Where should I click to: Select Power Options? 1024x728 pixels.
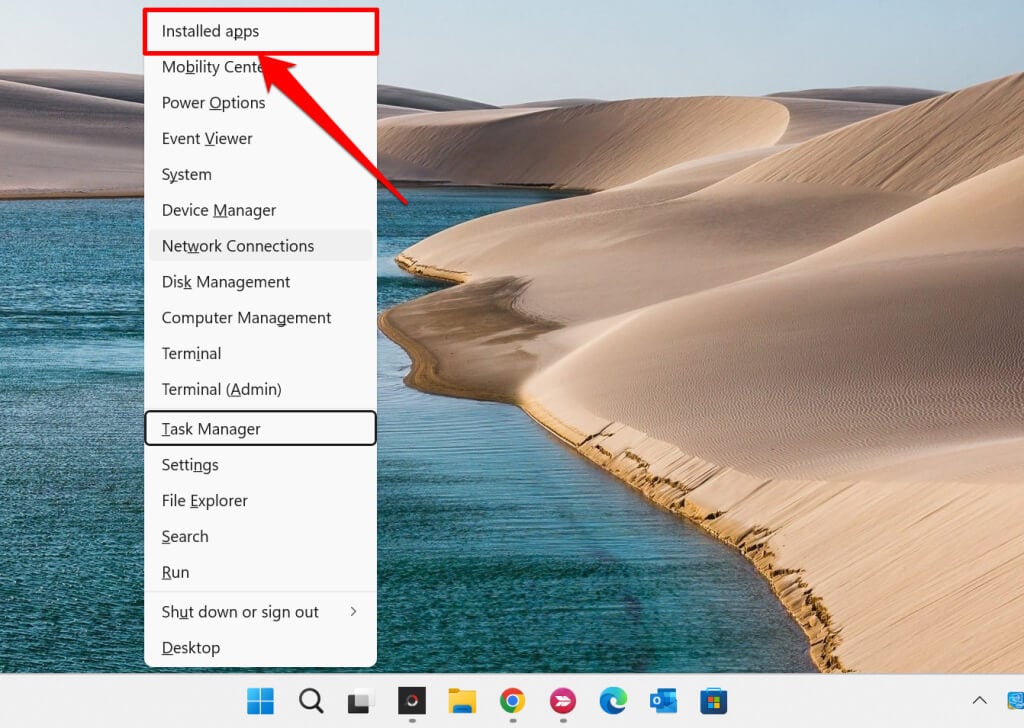[x=260, y=103]
